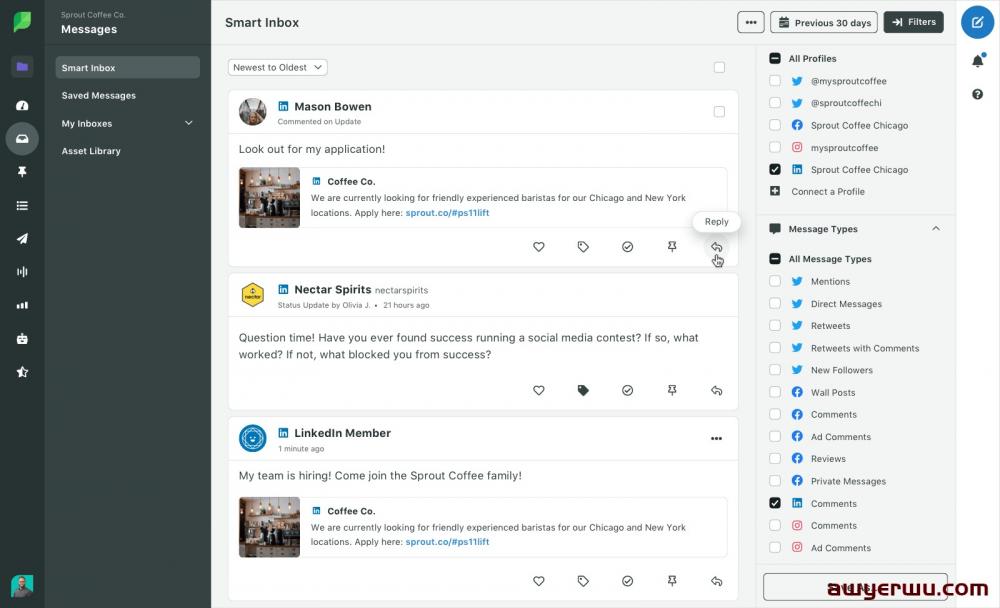The image size is (1000, 608).
Task: Open Mason Bowen's profile photo
Action: click(253, 112)
